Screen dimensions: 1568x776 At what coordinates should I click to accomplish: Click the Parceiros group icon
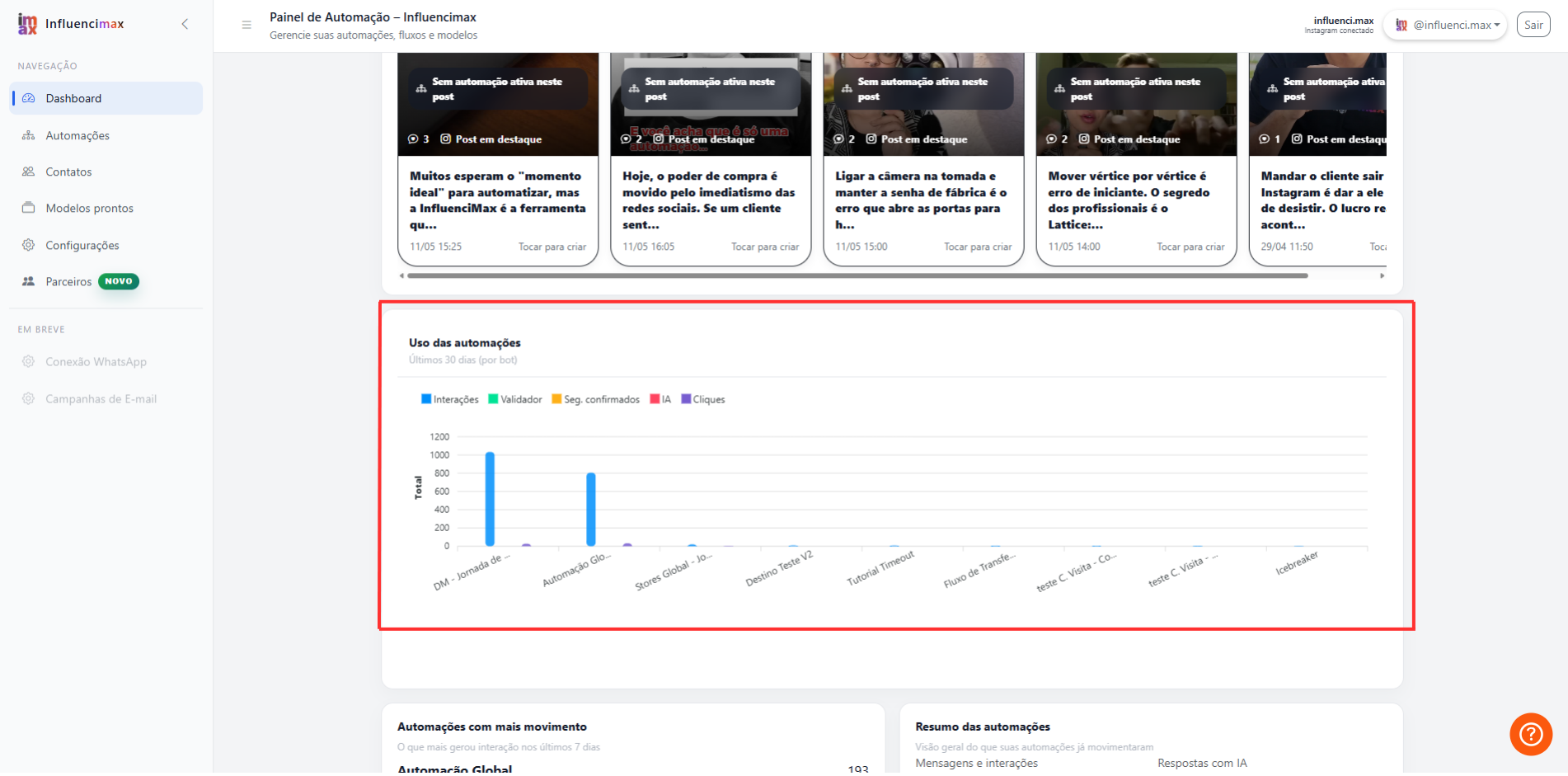click(x=29, y=281)
